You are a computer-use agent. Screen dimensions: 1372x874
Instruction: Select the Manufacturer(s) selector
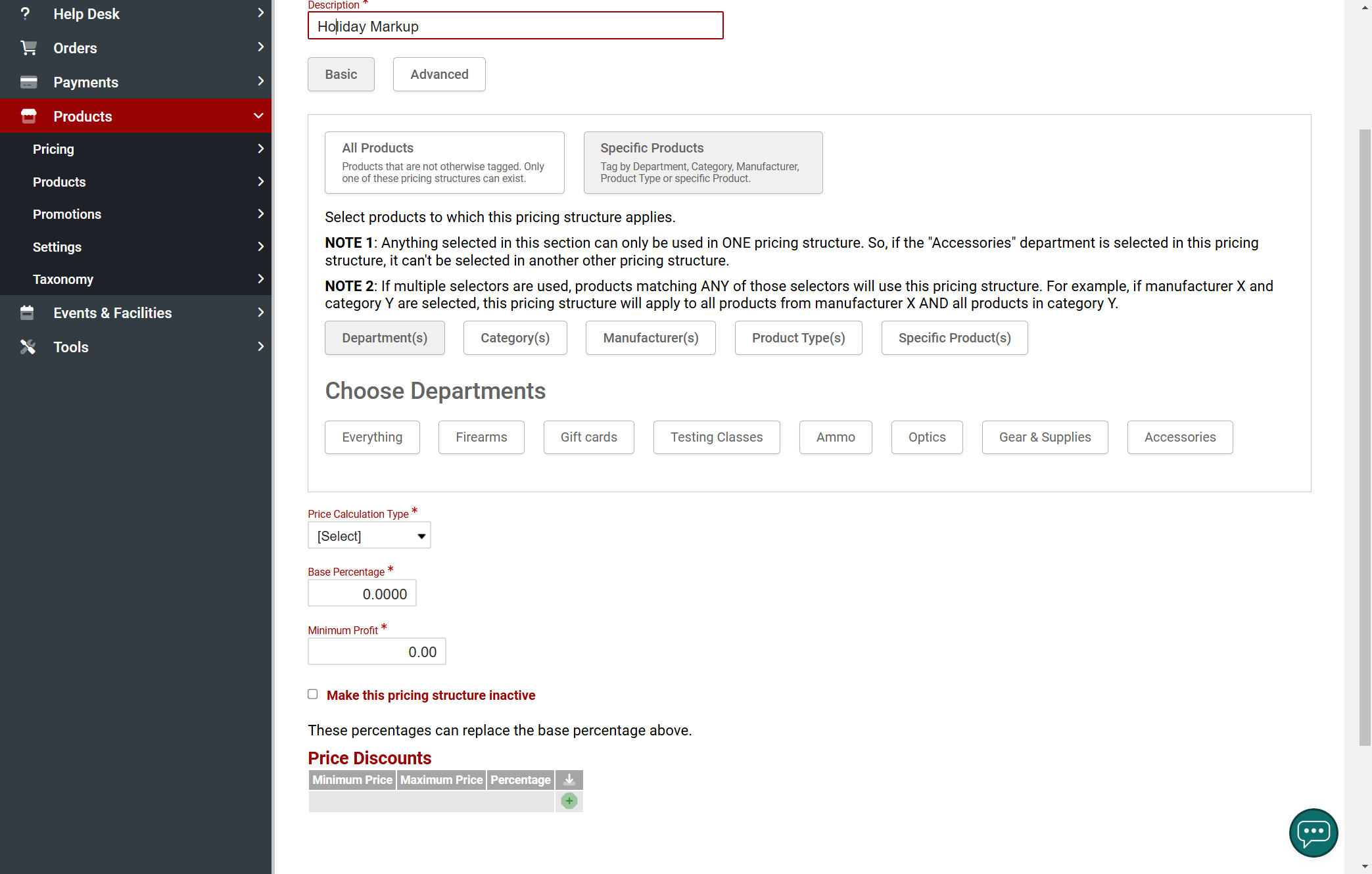pyautogui.click(x=651, y=338)
